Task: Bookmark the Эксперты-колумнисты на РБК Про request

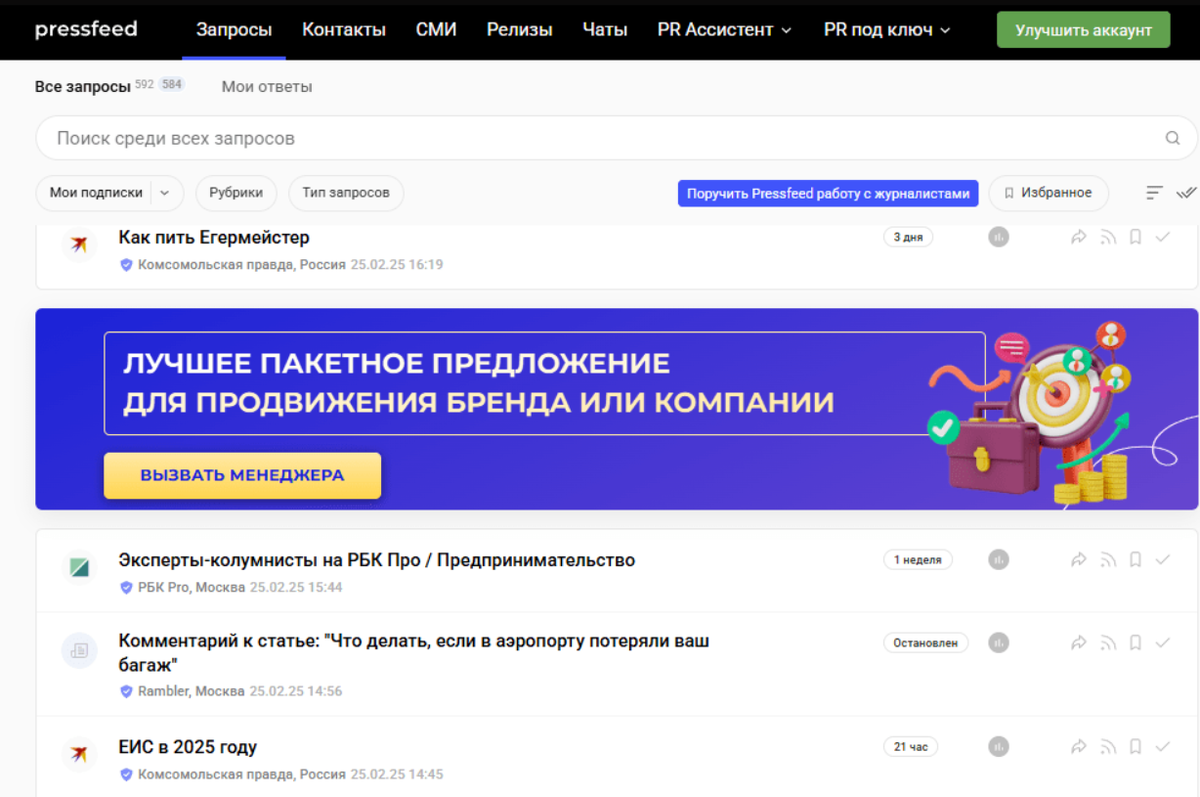Action: tap(1135, 560)
